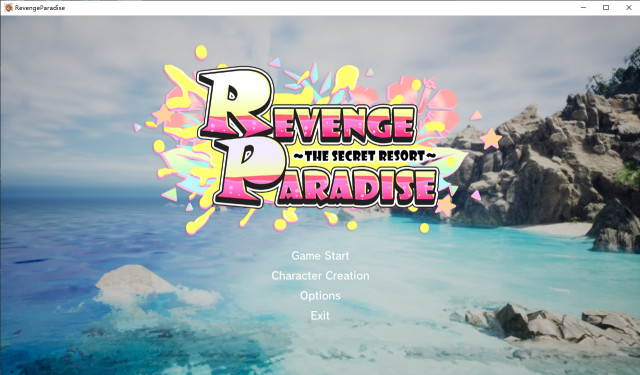Image resolution: width=640 pixels, height=375 pixels.
Task: Click the RevengeParadise app icon in title bar
Action: coord(8,7)
